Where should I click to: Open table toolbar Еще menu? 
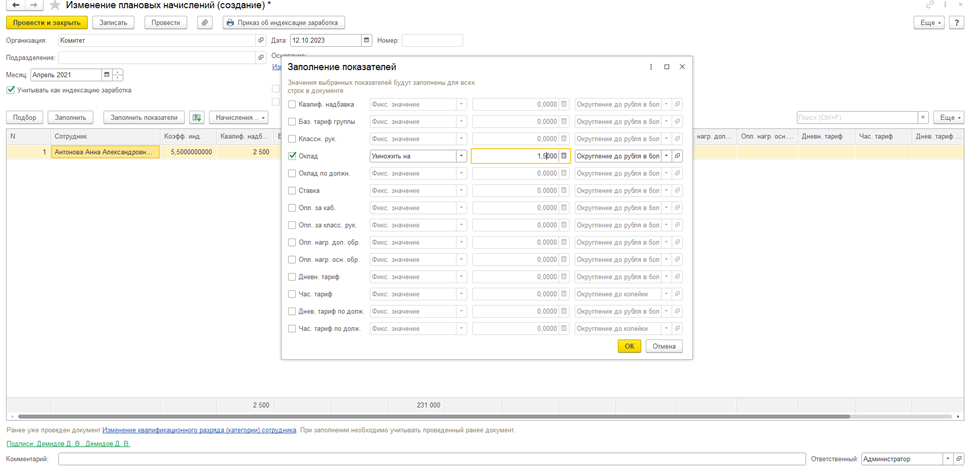[x=949, y=117]
